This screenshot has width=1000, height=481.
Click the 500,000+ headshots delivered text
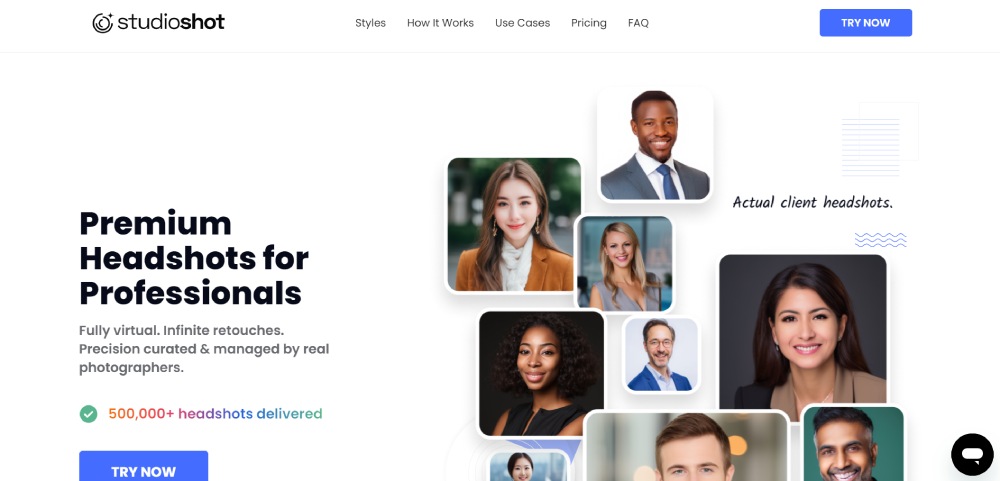tap(216, 414)
